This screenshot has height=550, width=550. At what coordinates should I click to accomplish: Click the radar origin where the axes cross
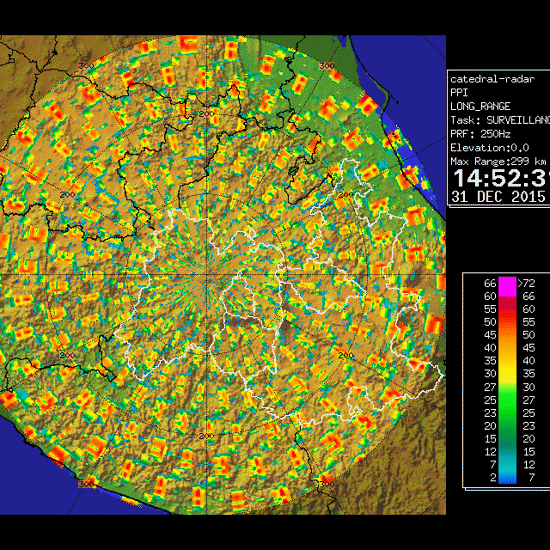tap(207, 274)
